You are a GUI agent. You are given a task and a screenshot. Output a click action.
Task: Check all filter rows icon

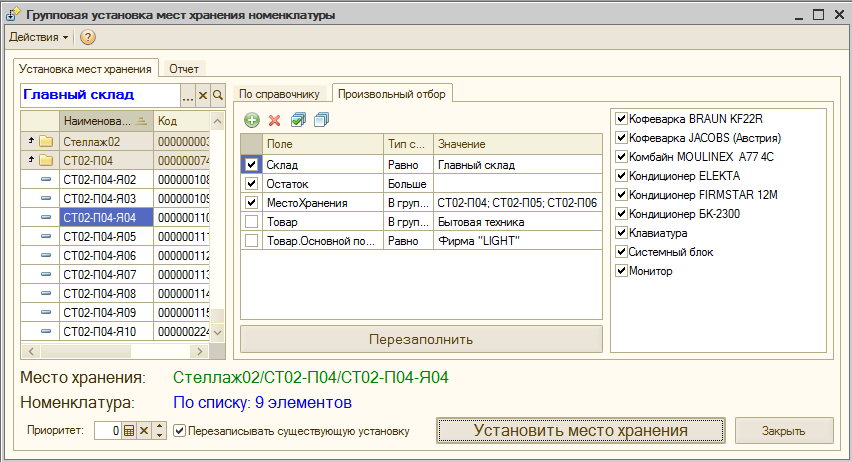tap(298, 120)
